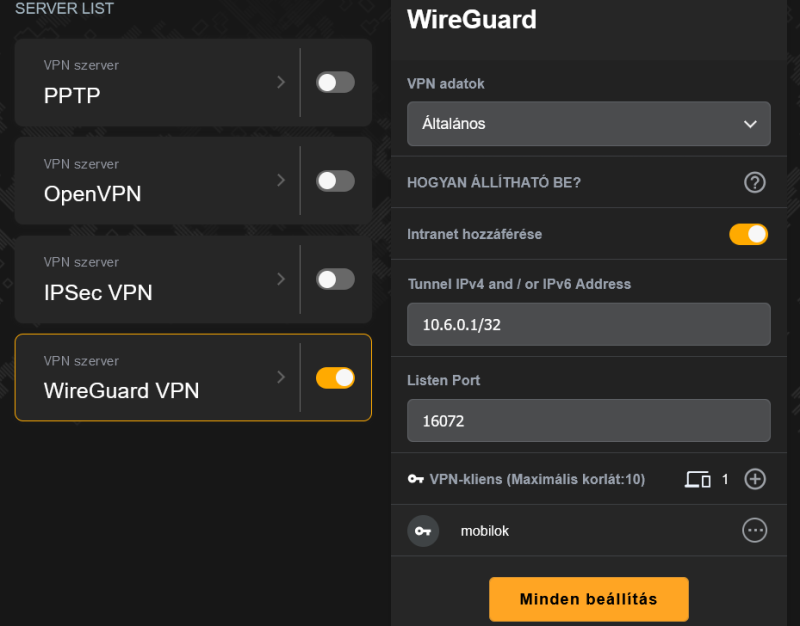Screen dimensions: 800x626
Task: Click the Minden beállítás button
Action: (x=589, y=599)
